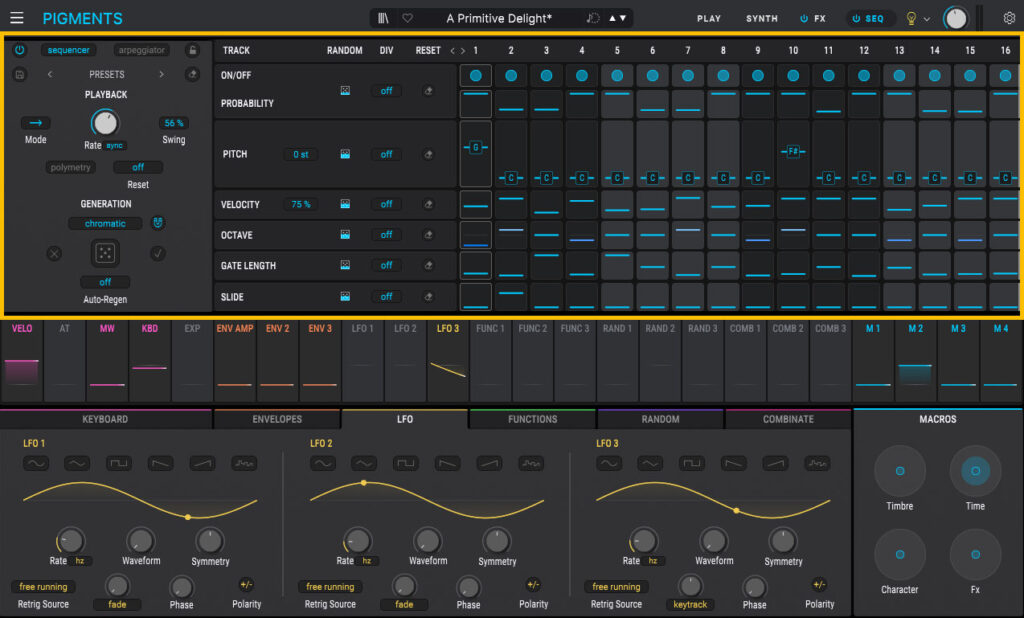Open the playback Reset off dropdown
1024x618 pixels.
138,167
